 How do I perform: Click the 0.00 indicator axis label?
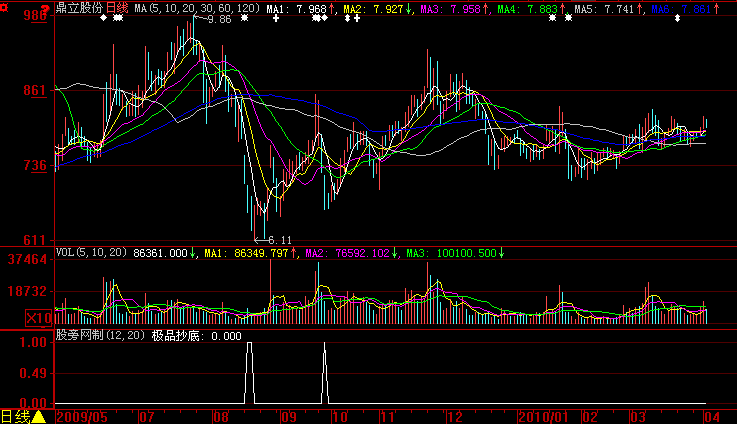33,403
